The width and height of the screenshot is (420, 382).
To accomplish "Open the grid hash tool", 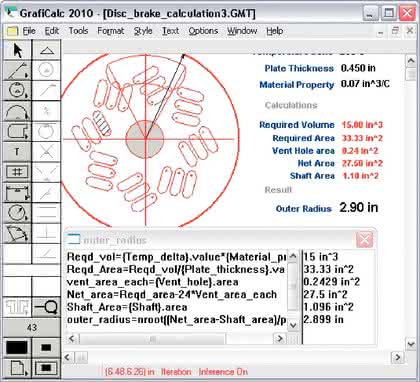I will coord(17,172).
